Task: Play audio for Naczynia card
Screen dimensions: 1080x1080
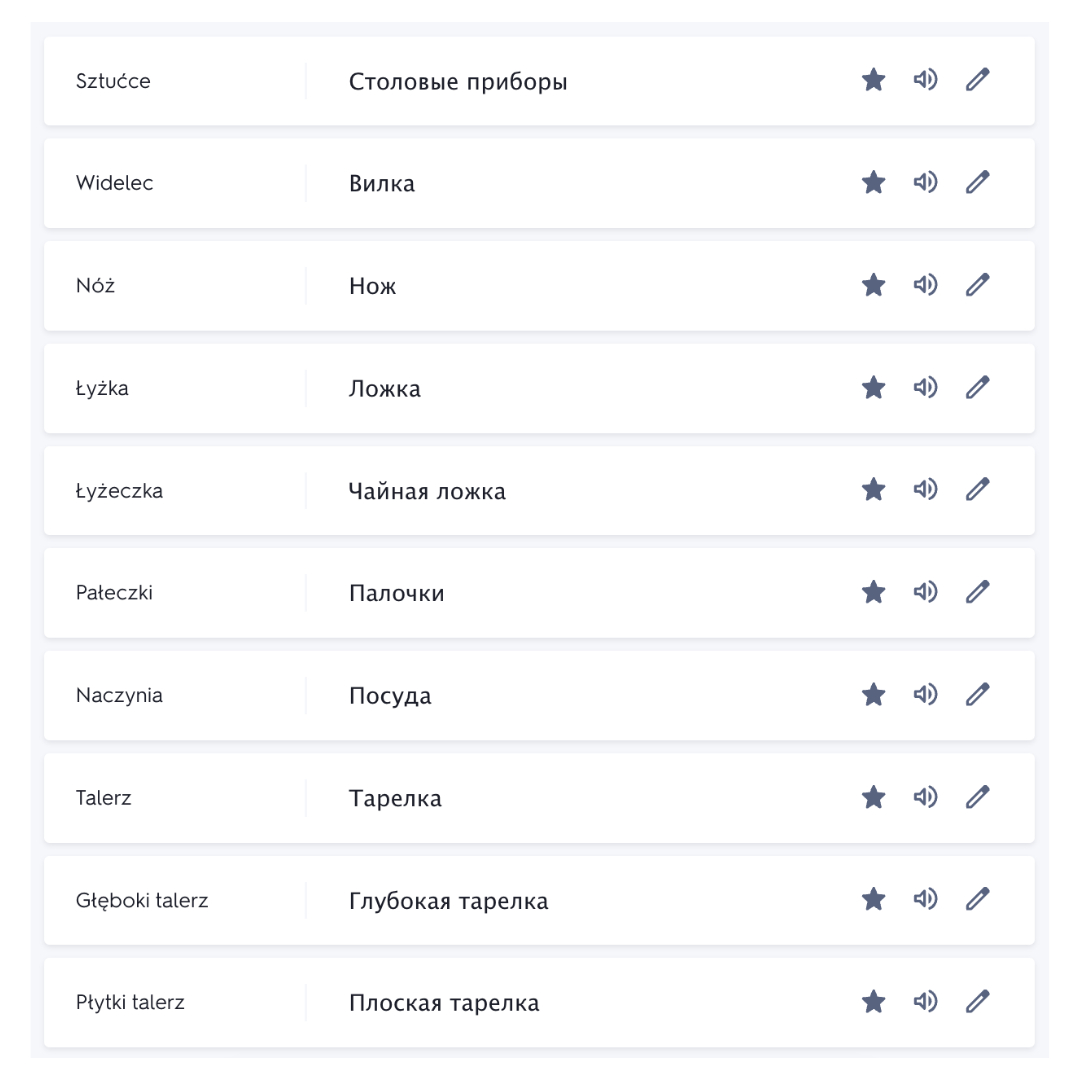Action: click(925, 694)
